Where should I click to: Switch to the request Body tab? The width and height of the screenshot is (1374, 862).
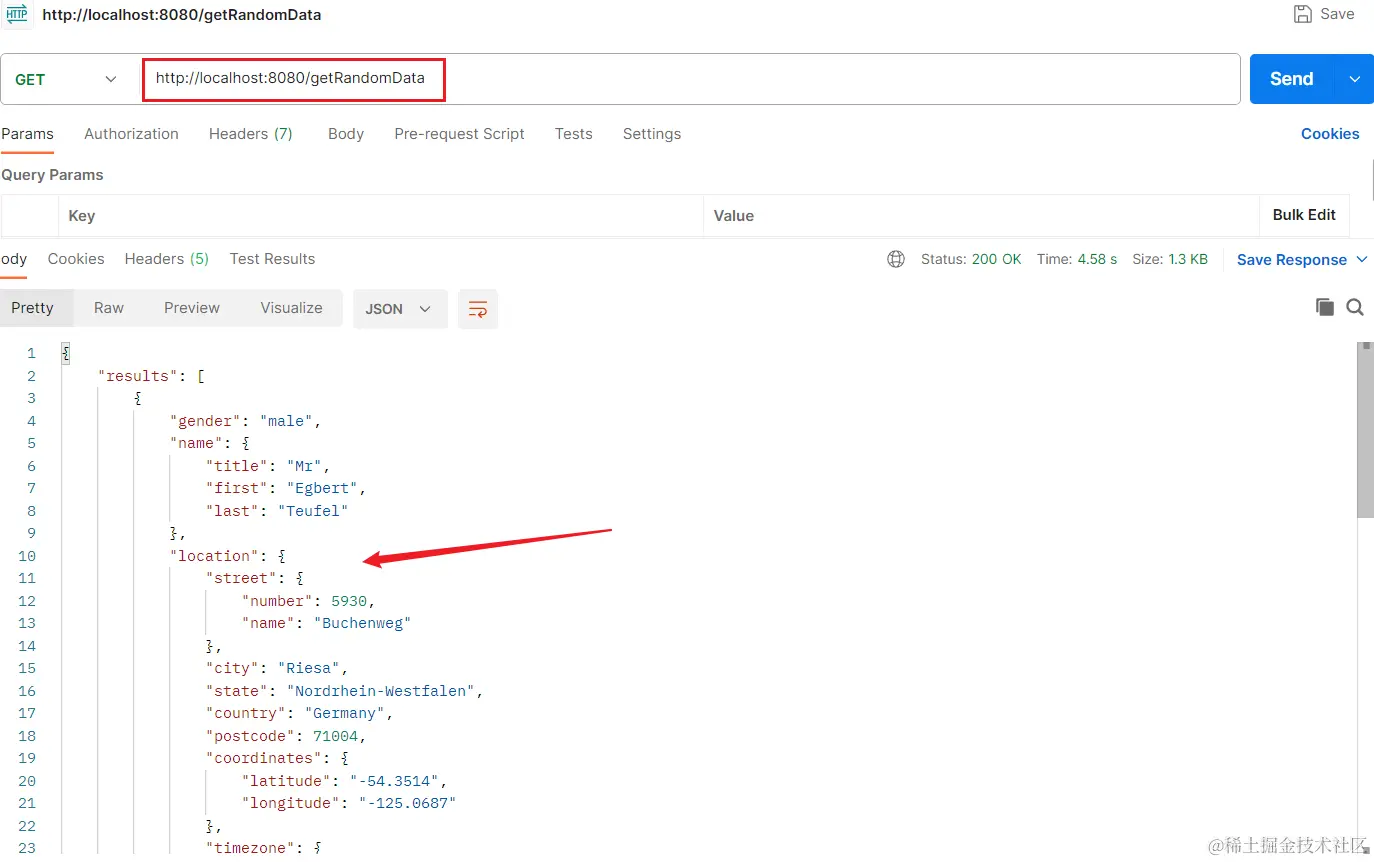pyautogui.click(x=346, y=134)
